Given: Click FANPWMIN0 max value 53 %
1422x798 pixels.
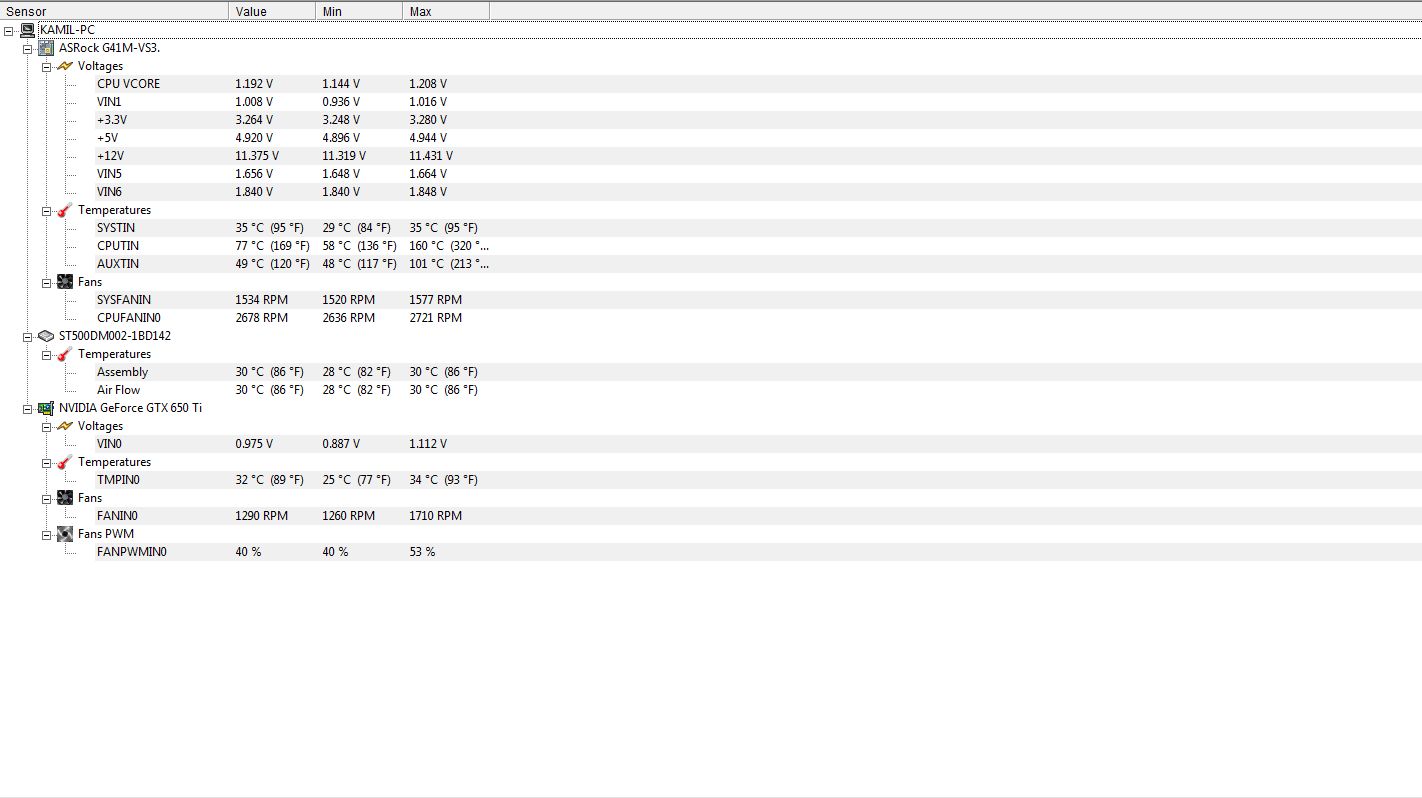Looking at the screenshot, I should tap(422, 552).
